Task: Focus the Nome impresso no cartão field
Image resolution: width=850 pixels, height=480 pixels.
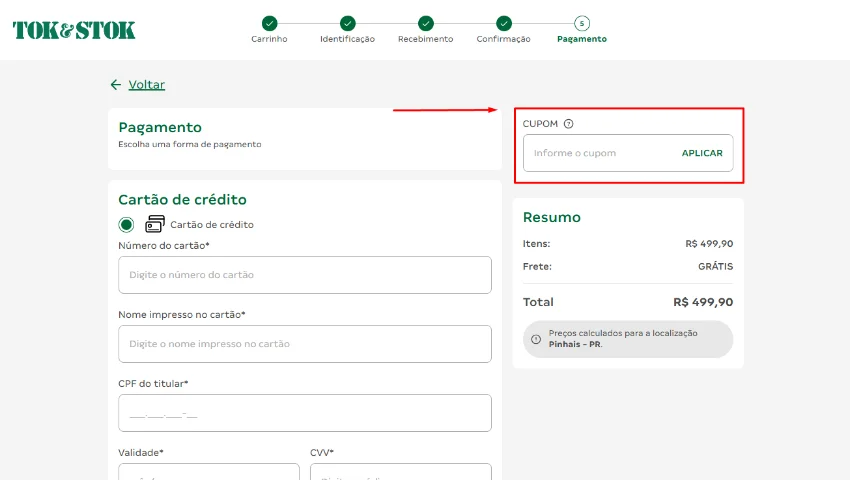Action: tap(305, 344)
